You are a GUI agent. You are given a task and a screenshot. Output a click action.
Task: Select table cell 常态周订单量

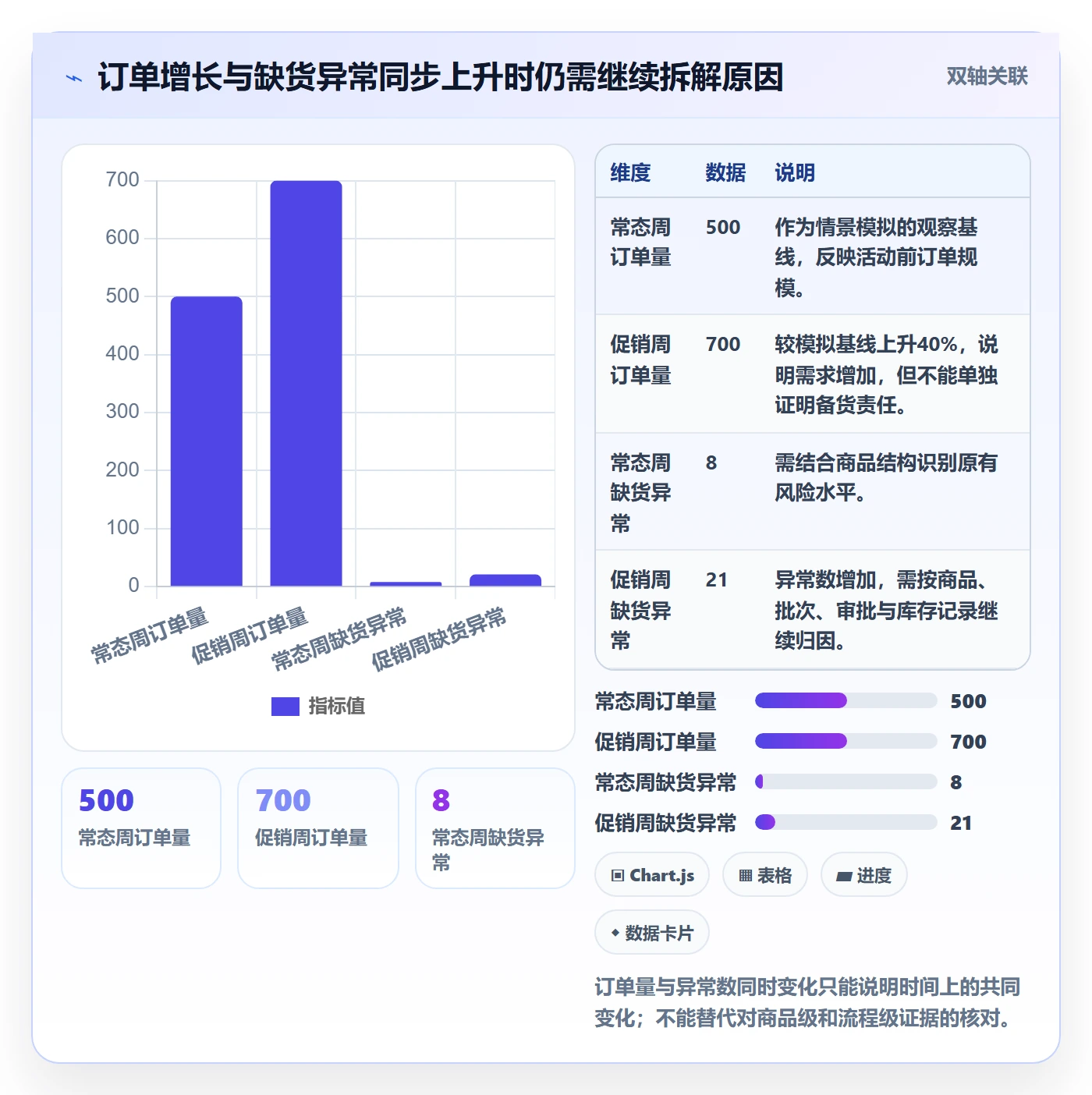641,243
